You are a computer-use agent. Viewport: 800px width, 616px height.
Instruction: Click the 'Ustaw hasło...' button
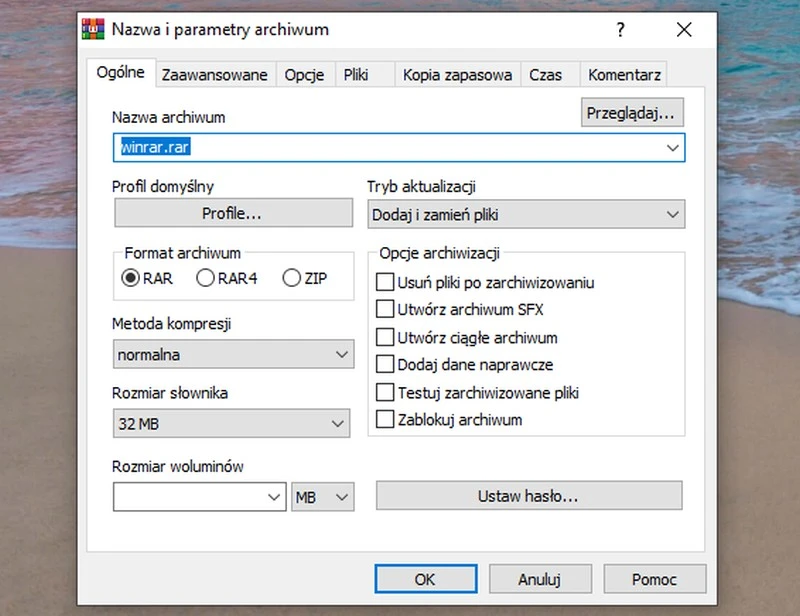pos(528,495)
